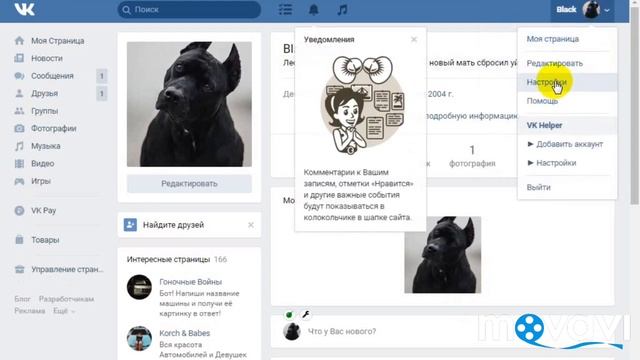Click the film icon beside Видео
Image resolution: width=640 pixels, height=360 pixels.
coord(19,164)
